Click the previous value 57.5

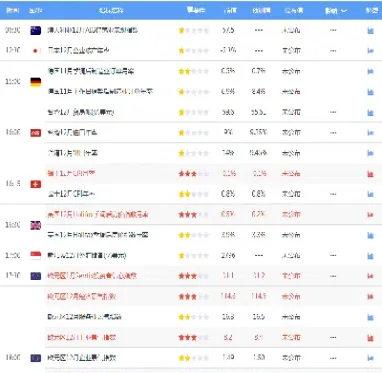pos(228,30)
